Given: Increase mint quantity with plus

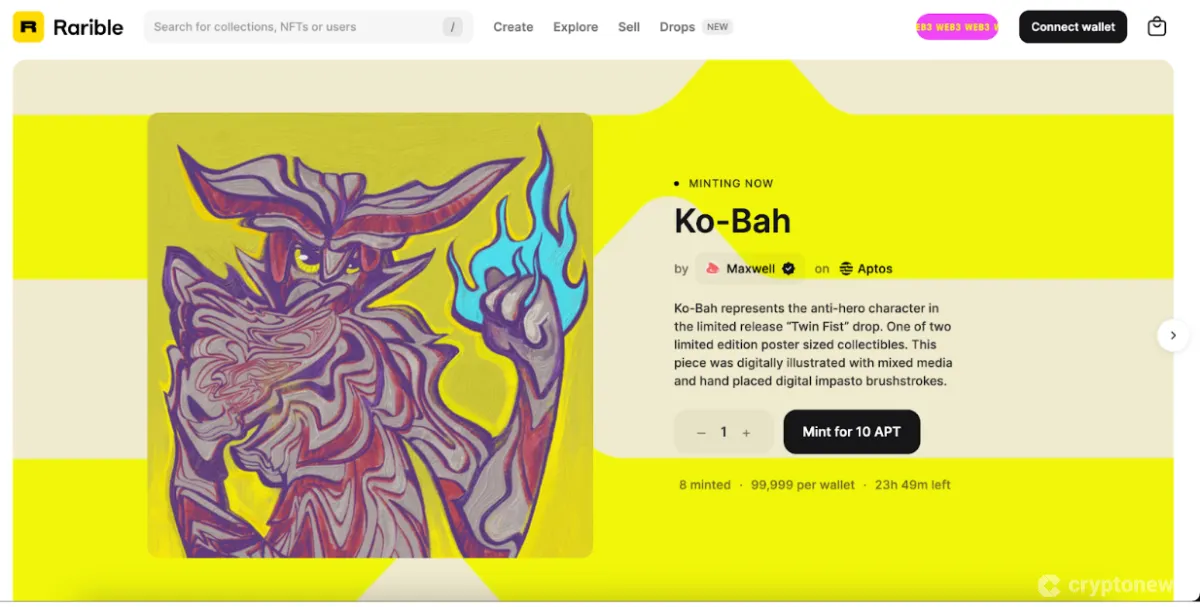Looking at the screenshot, I should click(746, 433).
